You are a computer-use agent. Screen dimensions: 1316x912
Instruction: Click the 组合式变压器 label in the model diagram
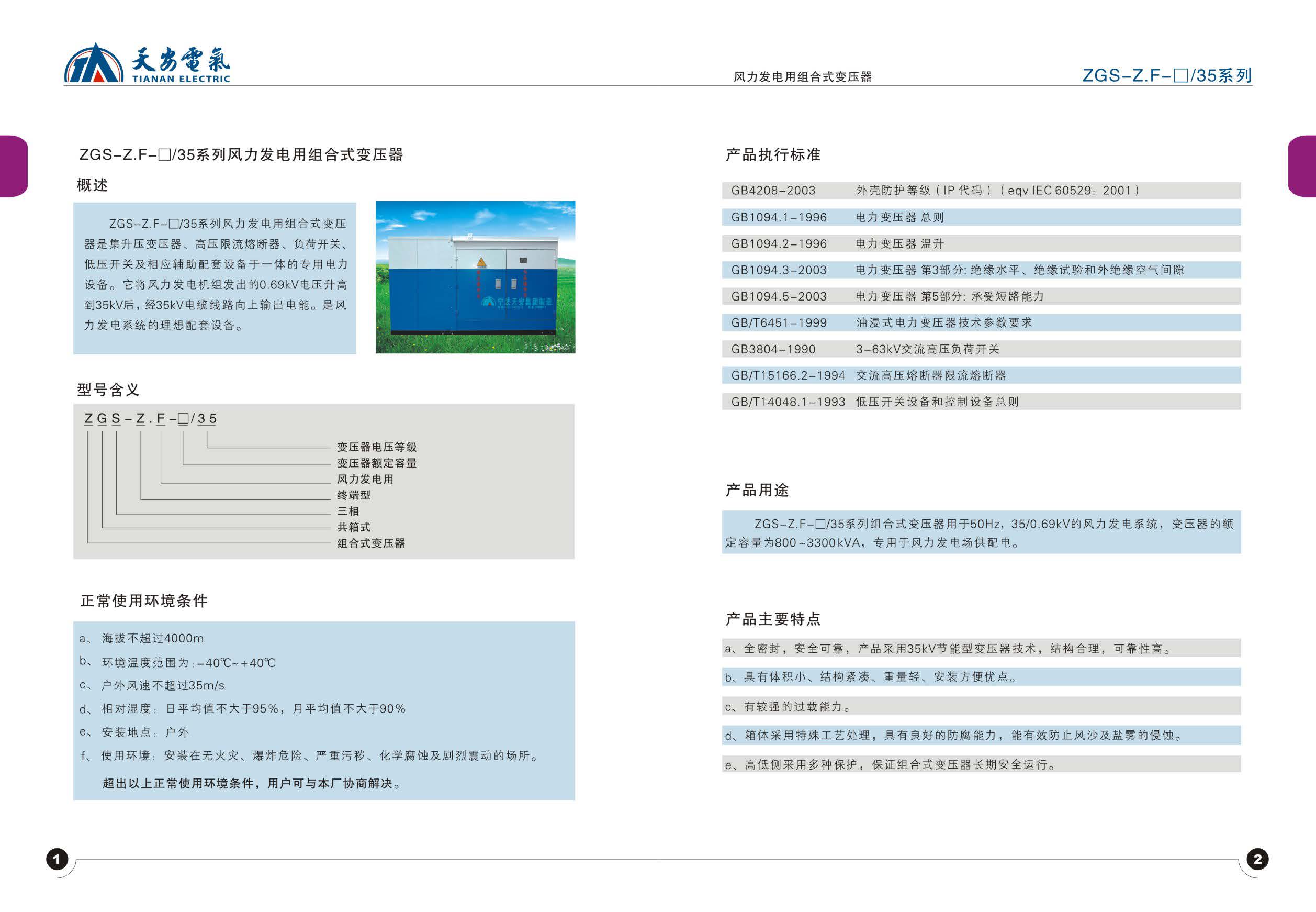[x=370, y=543]
